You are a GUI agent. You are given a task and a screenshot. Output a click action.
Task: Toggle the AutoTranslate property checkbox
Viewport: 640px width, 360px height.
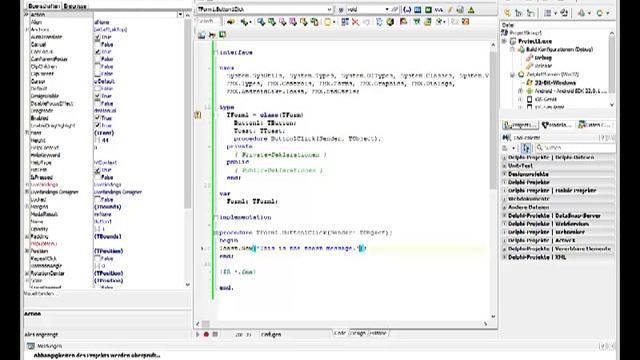(97, 37)
